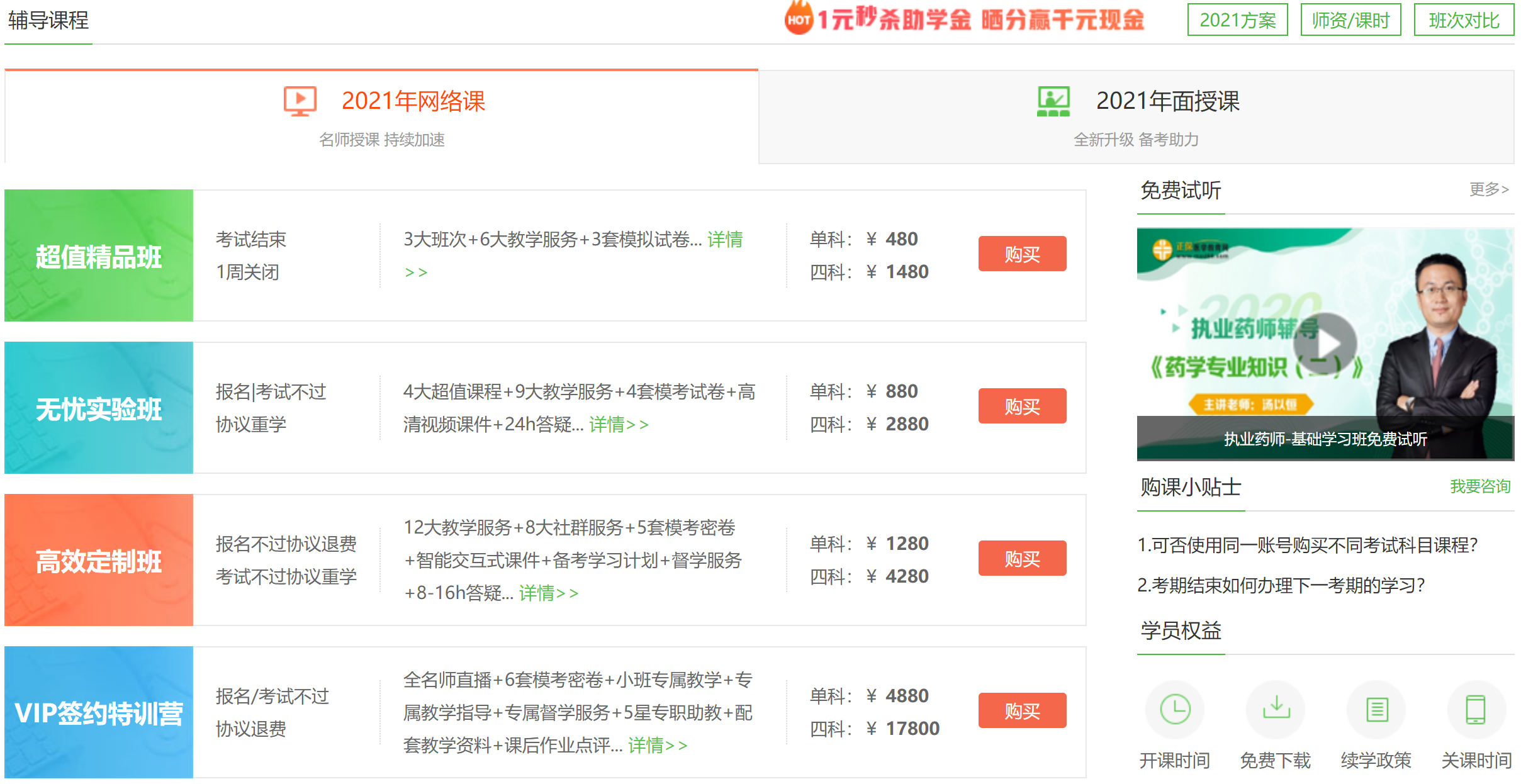This screenshot has height=784, width=1521.
Task: Click the online course monitor icon
Action: tap(300, 101)
